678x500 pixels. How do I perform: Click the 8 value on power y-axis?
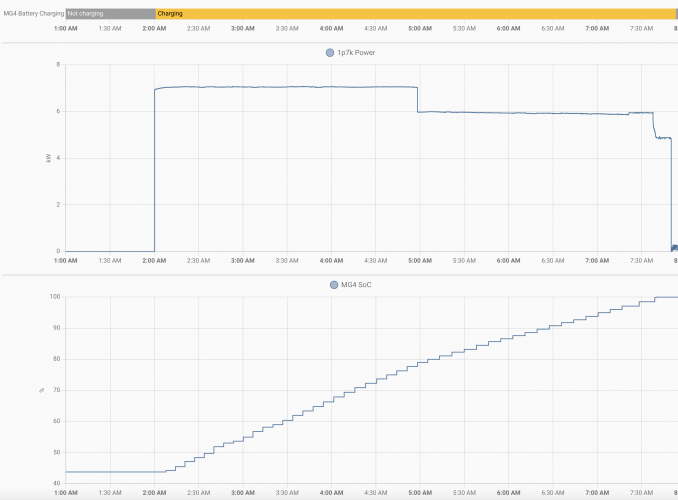[58, 65]
